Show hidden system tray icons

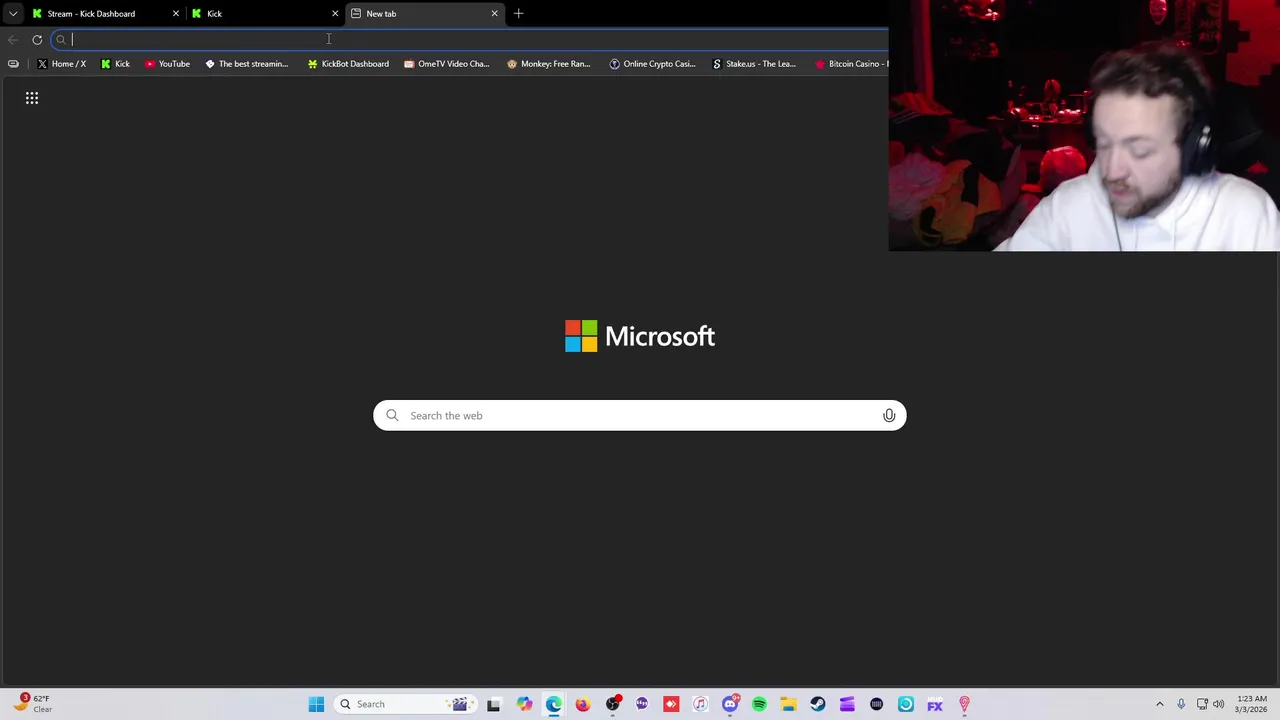[1160, 704]
